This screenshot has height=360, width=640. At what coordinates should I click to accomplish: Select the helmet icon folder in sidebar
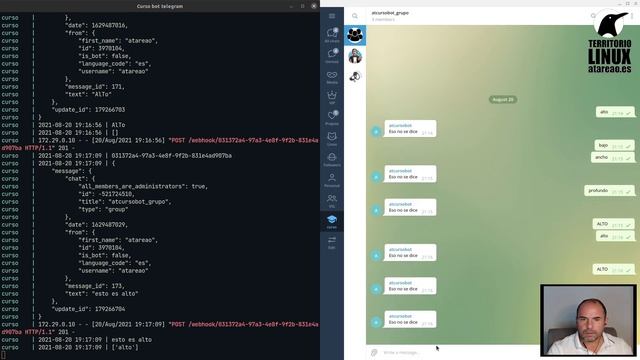(332, 159)
